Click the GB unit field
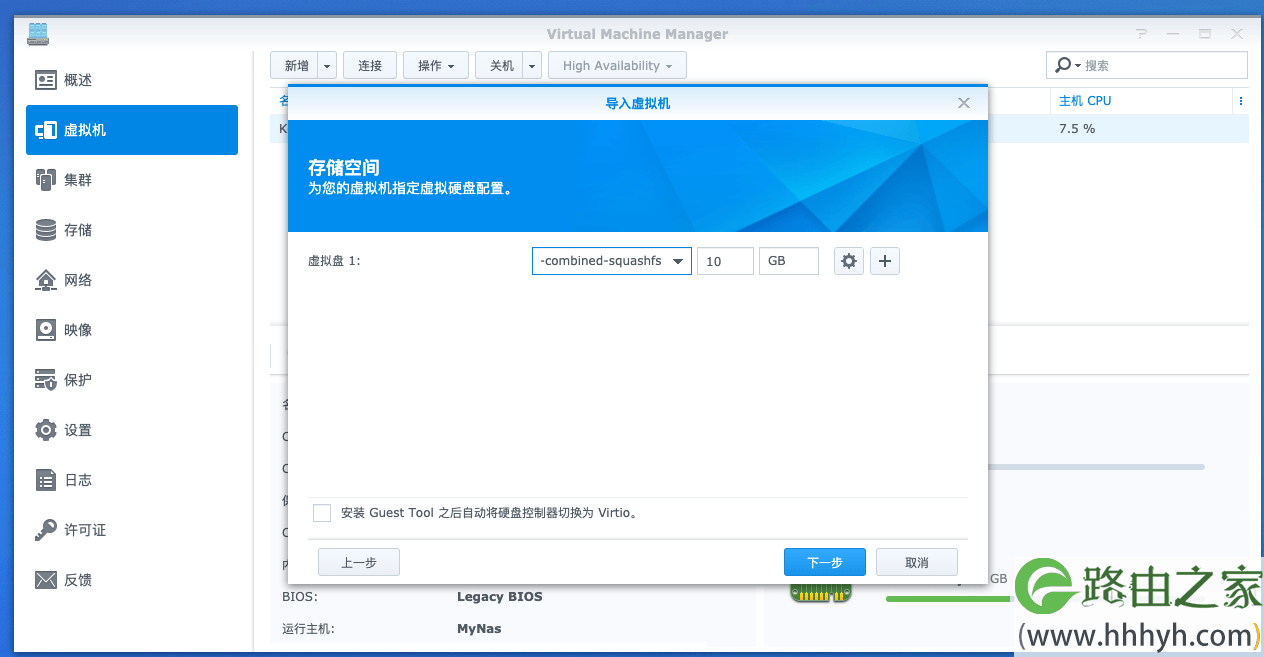The height and width of the screenshot is (657, 1264). (x=789, y=261)
